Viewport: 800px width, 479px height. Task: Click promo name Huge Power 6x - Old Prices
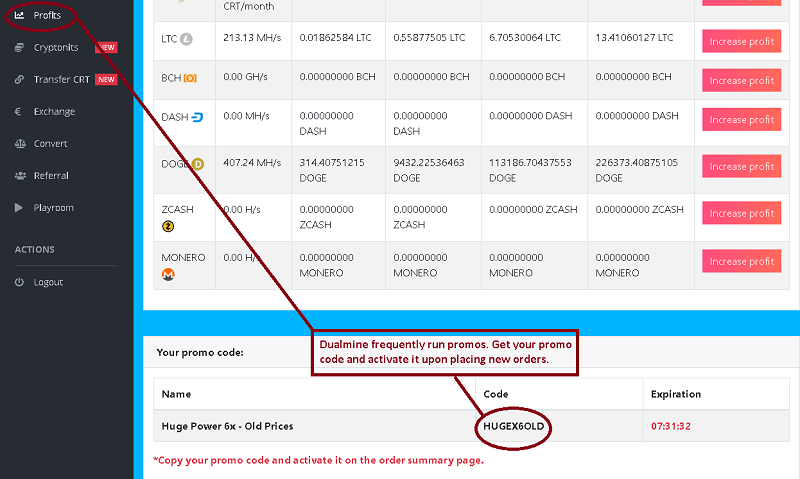pos(228,426)
